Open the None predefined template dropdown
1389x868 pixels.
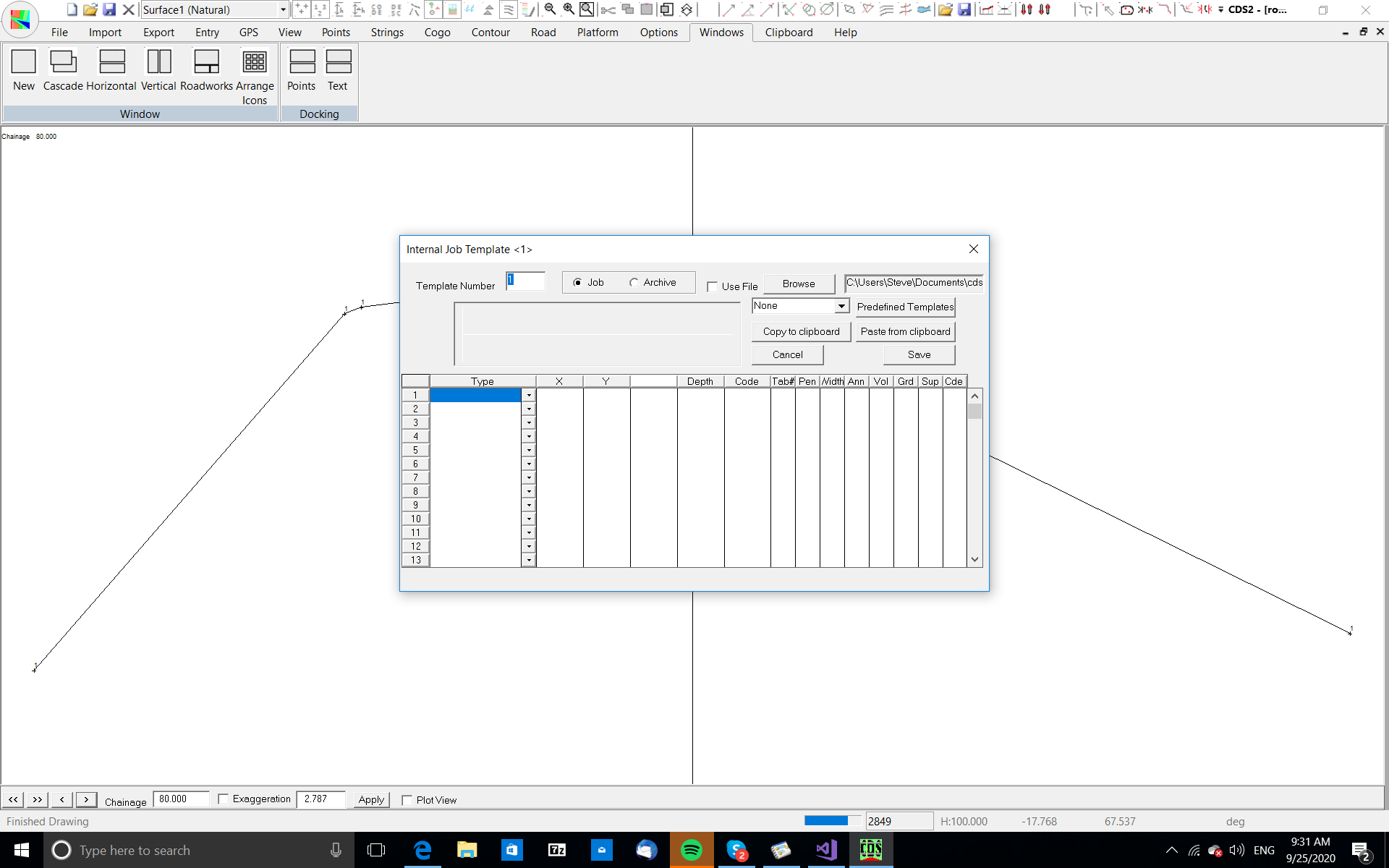(841, 306)
